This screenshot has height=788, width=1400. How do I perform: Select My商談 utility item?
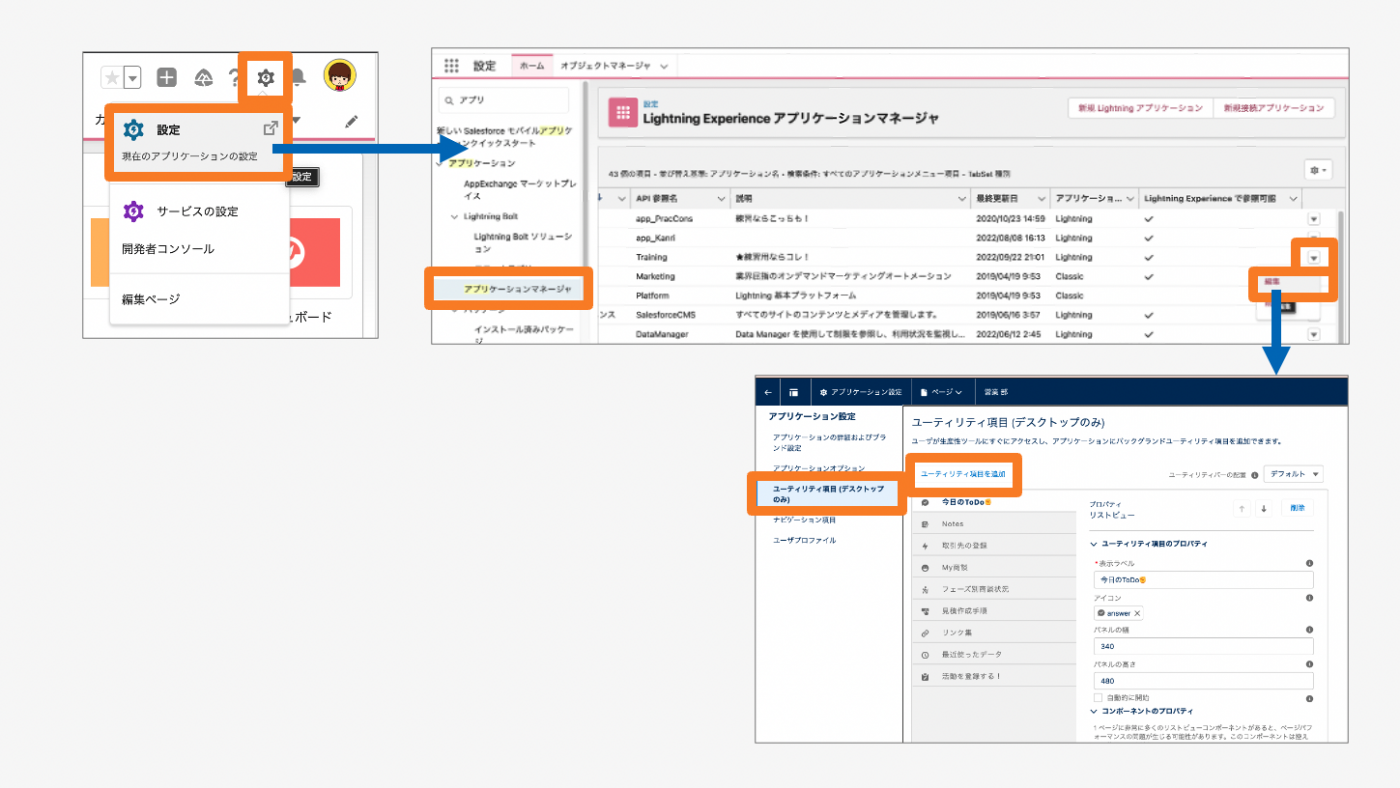click(993, 567)
